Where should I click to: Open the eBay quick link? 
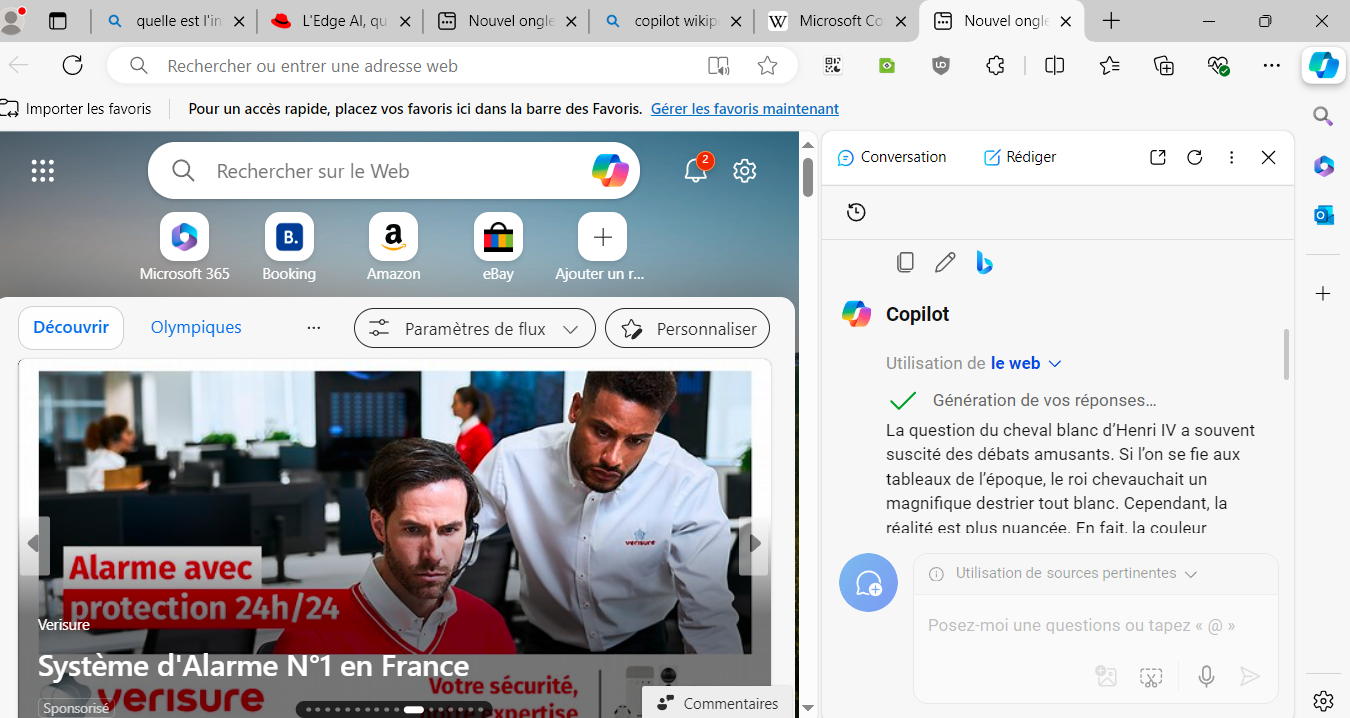click(498, 247)
